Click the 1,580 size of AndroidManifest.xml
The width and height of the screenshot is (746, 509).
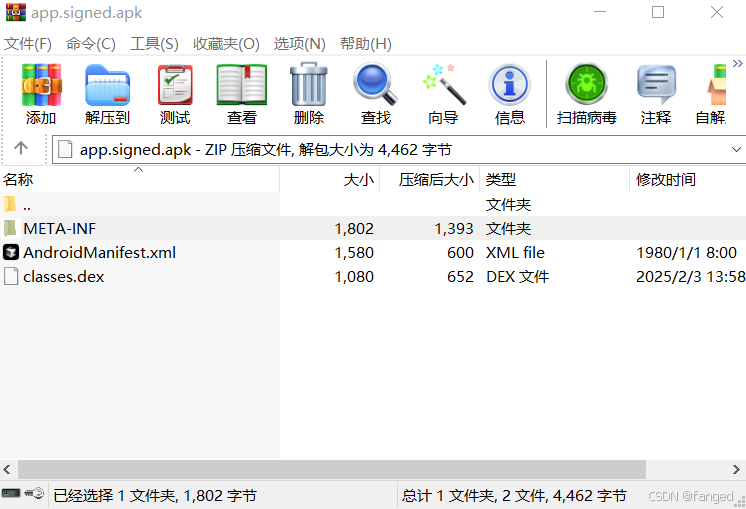pyautogui.click(x=354, y=253)
